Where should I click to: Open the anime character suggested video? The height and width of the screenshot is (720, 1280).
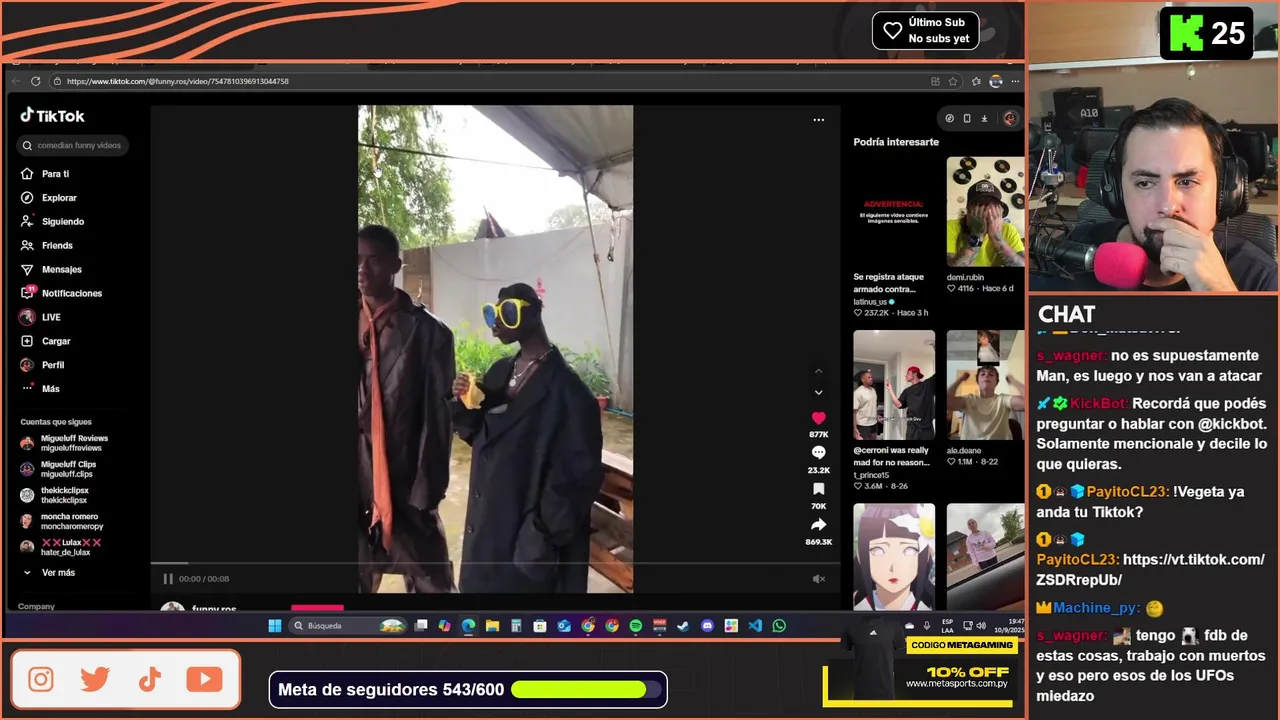tap(893, 557)
